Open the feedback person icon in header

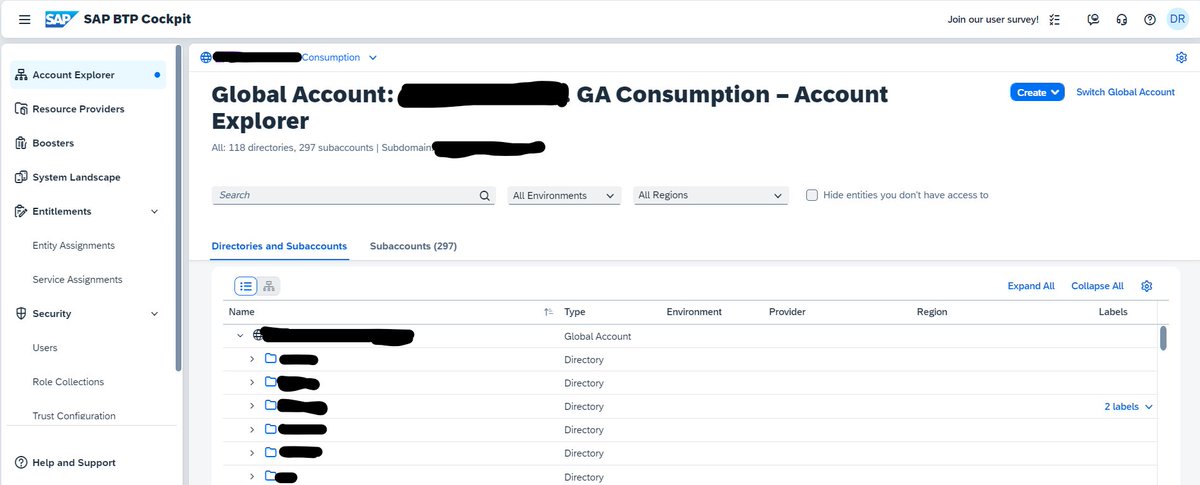click(1094, 20)
